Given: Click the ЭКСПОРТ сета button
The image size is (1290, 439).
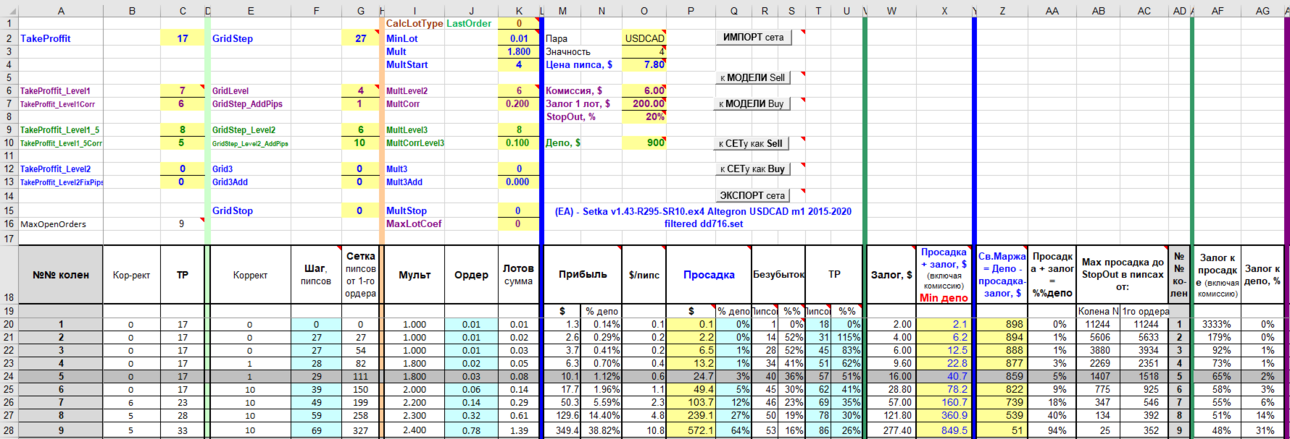Looking at the screenshot, I should [754, 195].
